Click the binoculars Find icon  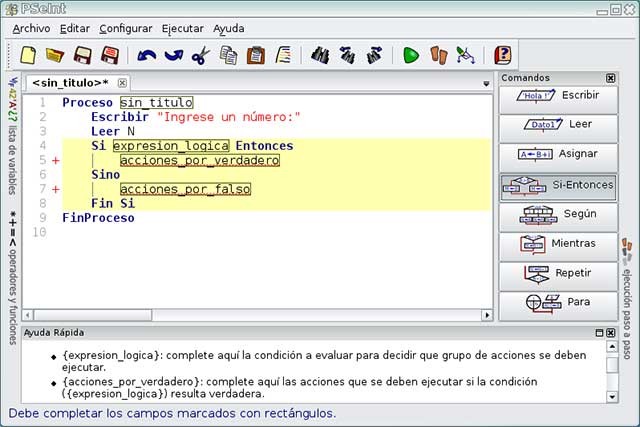(320, 55)
